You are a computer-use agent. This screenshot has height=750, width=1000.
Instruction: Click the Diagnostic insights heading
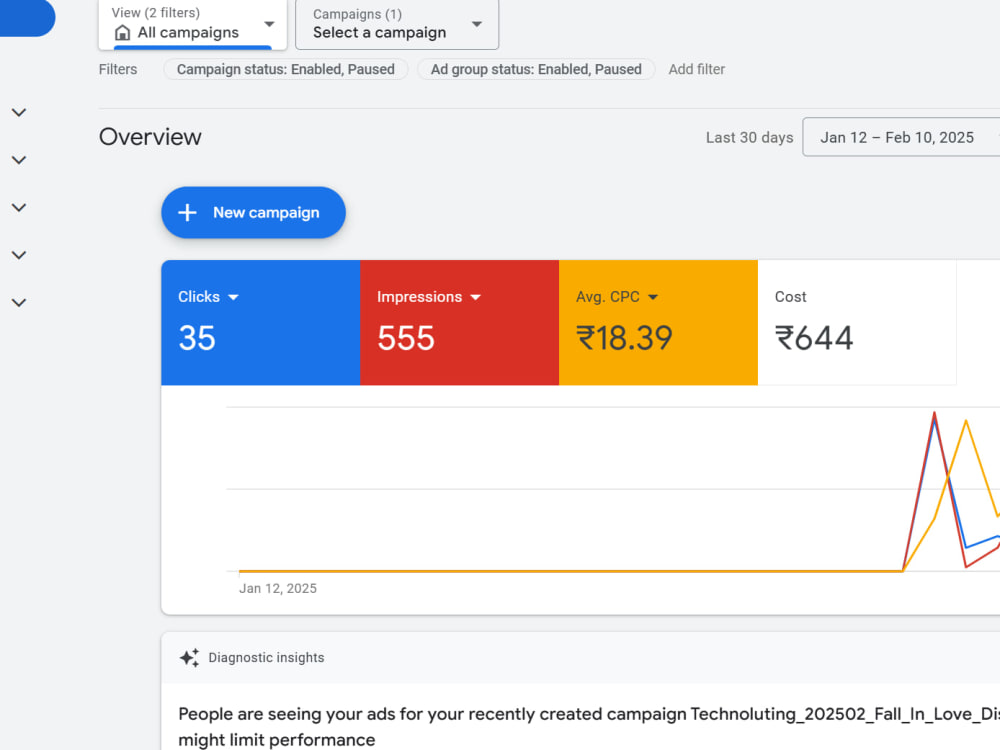point(266,658)
